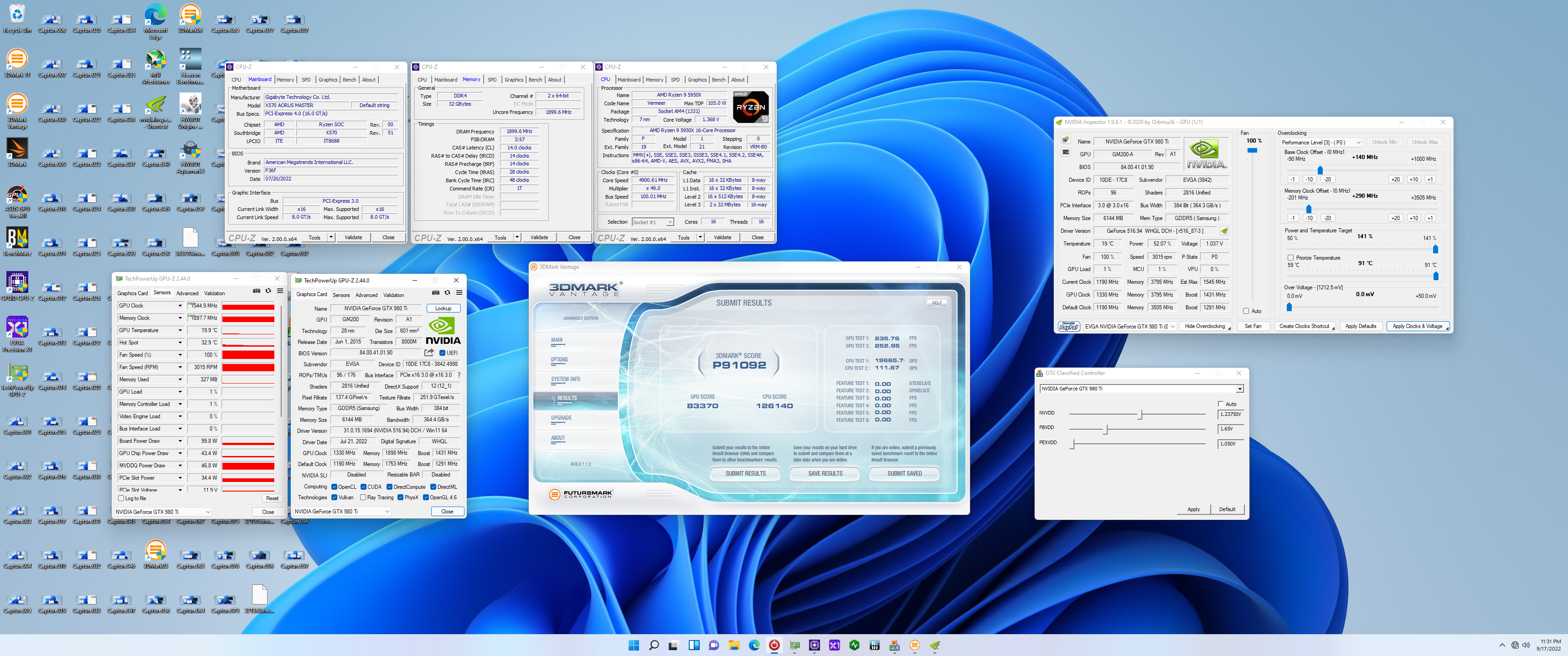Viewport: 1568px width, 656px height.
Task: Switch to the Graphics tab in CPU-Z CPU window
Action: coord(697,80)
